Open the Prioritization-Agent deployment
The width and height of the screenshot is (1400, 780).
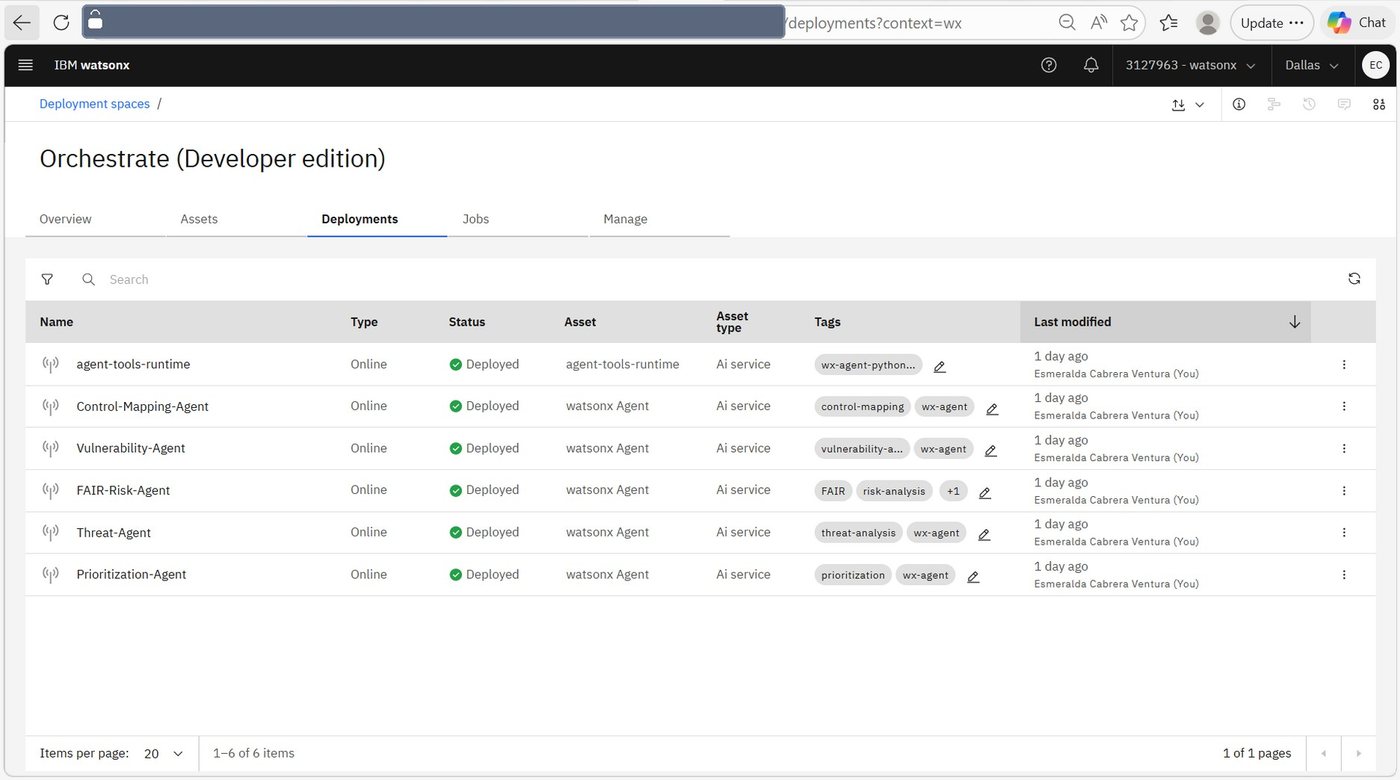[131, 574]
